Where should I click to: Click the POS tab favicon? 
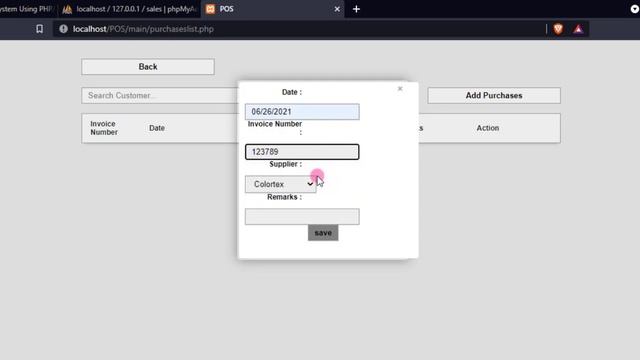click(210, 9)
